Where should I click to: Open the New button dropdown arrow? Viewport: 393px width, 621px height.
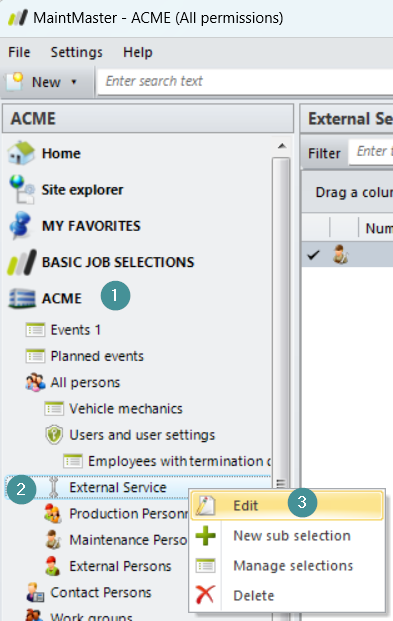tap(74, 82)
